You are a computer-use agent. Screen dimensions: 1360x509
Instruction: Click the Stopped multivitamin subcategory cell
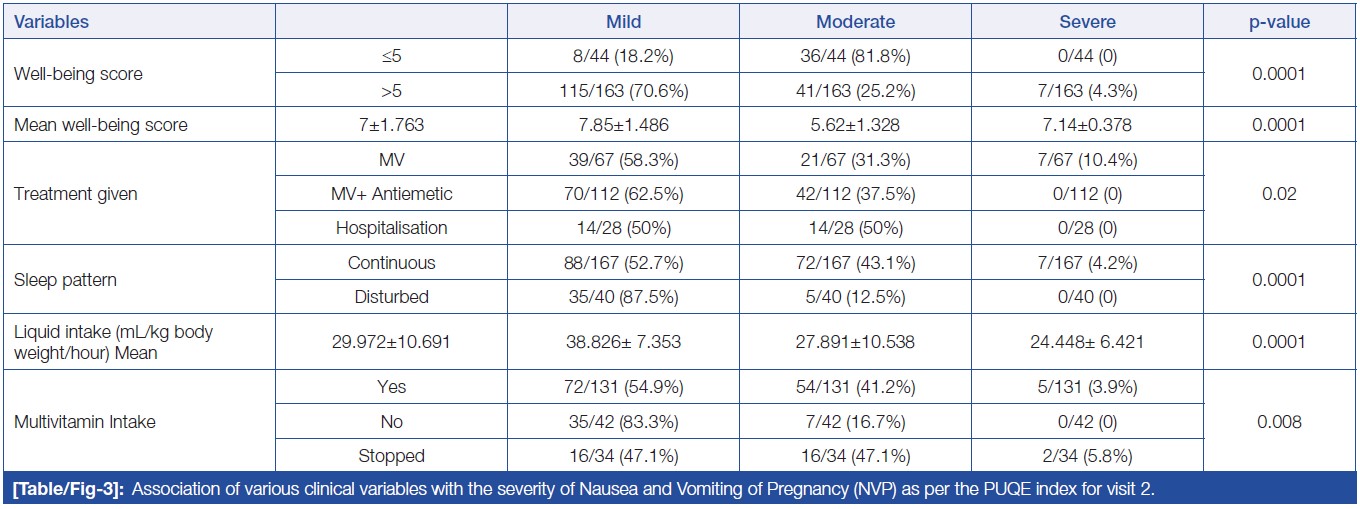(x=391, y=456)
